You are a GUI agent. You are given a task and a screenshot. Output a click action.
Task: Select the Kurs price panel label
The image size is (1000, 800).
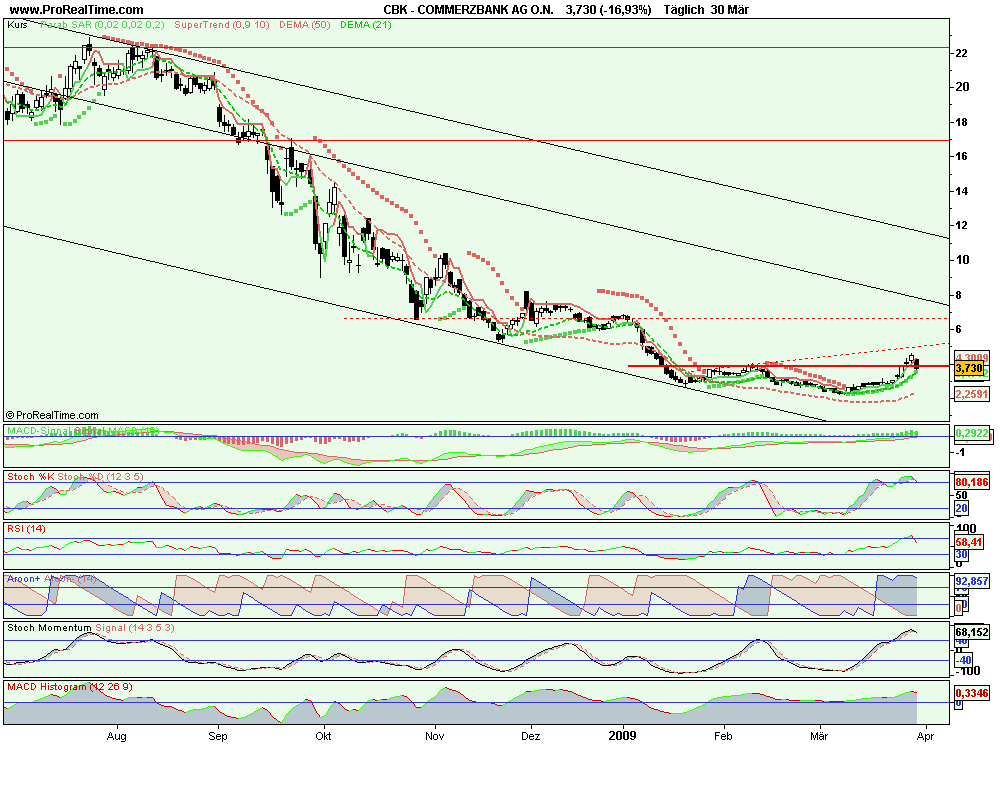coord(17,25)
